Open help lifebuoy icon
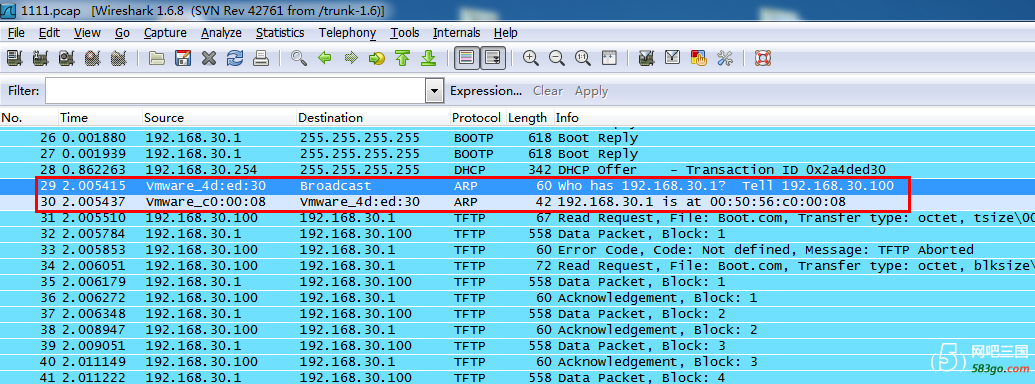1035x384 pixels. point(763,58)
